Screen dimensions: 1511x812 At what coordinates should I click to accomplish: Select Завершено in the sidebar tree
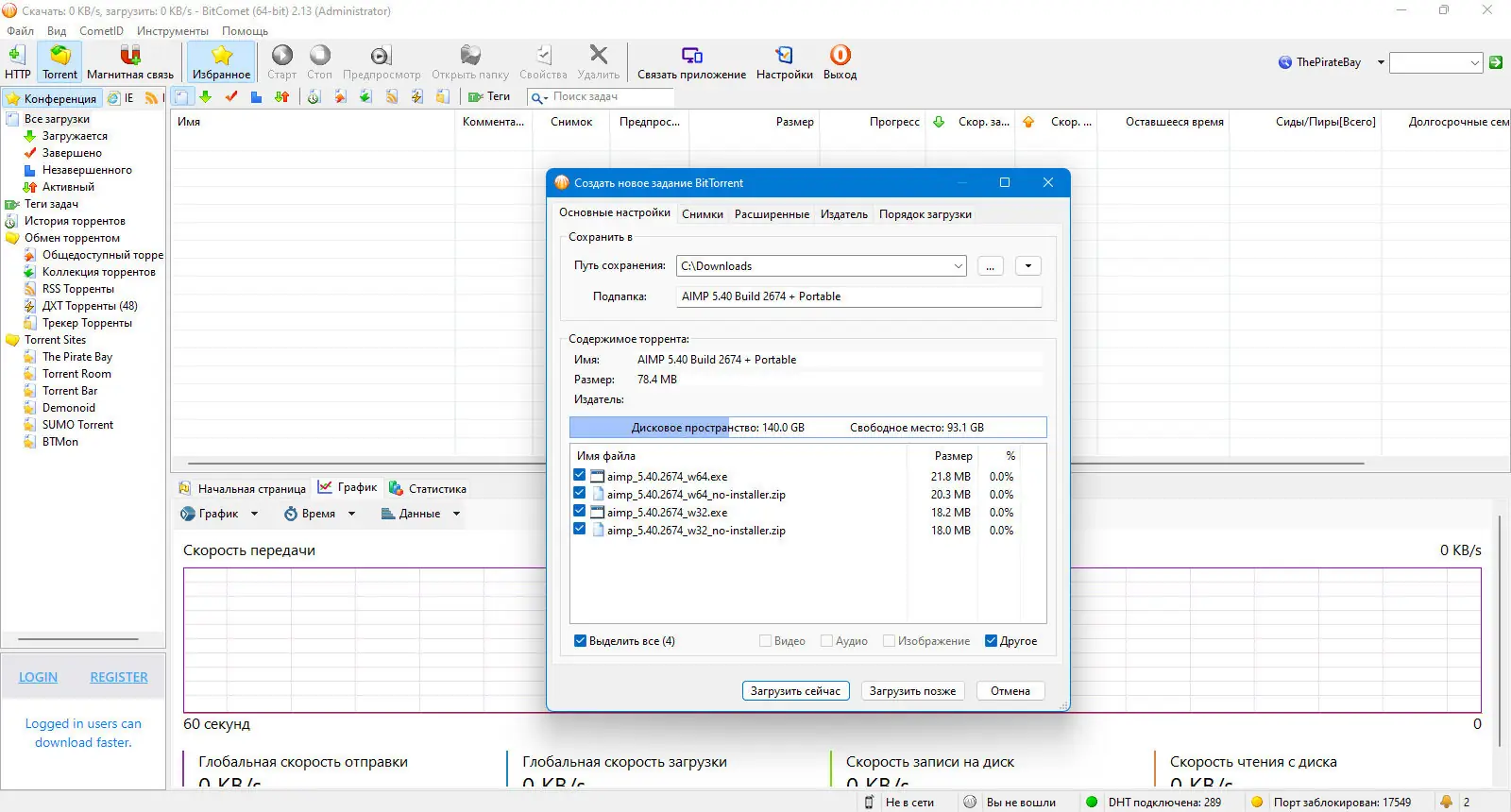[x=71, y=153]
